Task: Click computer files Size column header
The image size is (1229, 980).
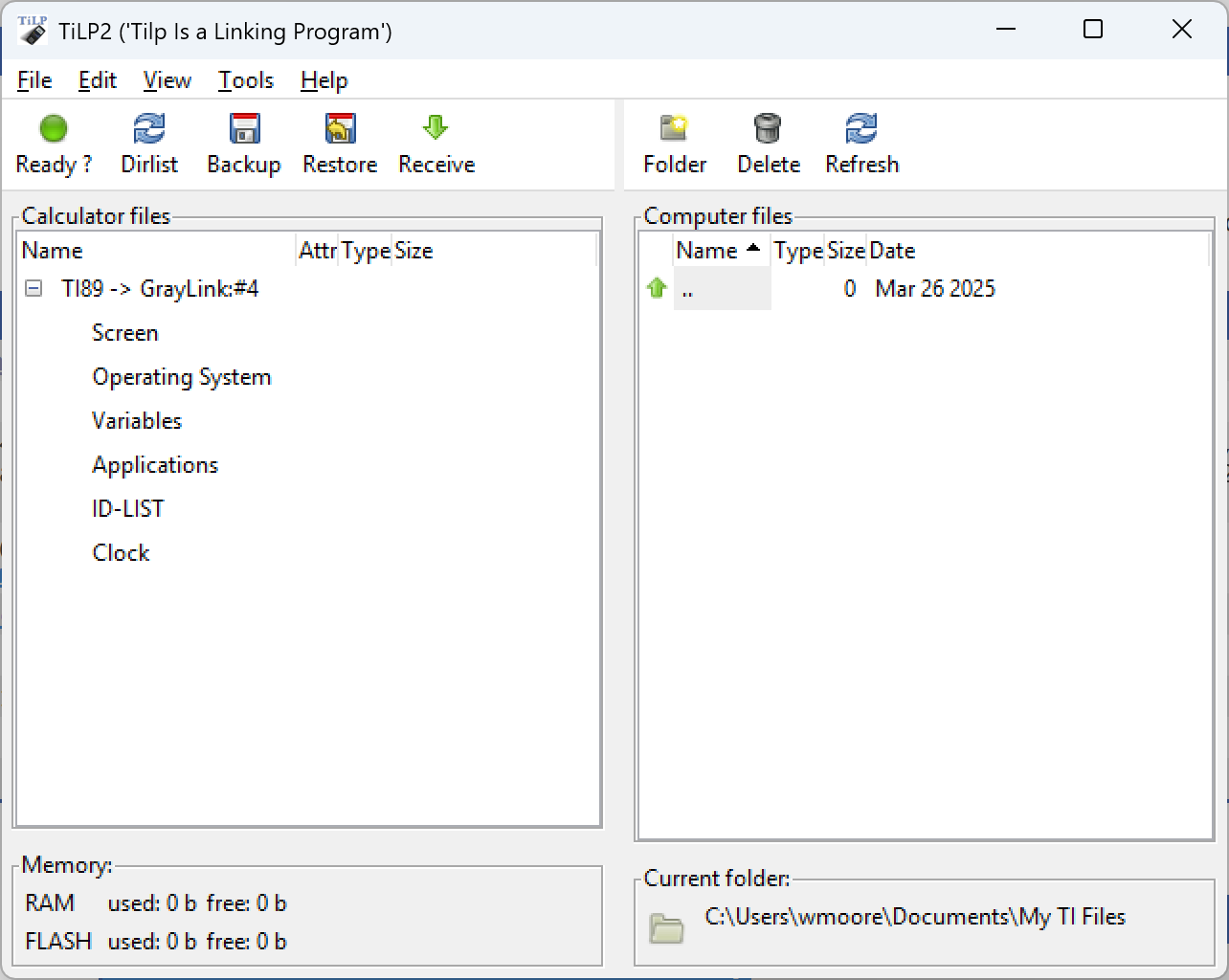Action: pos(846,251)
